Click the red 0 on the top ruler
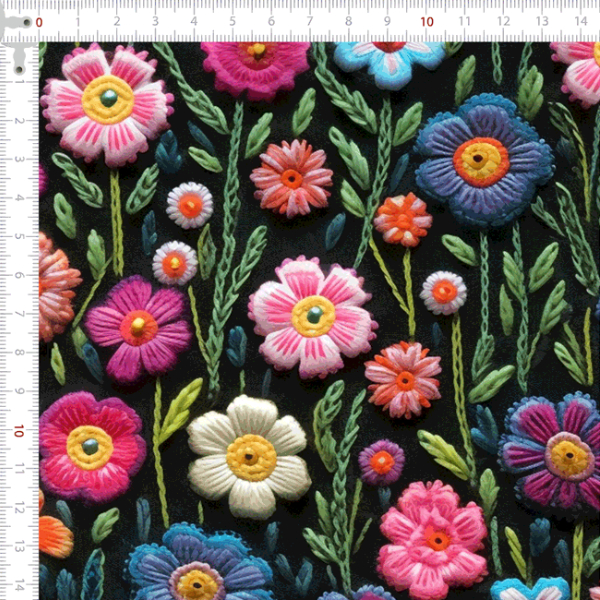Viewport: 600px width, 600px height. (x=39, y=22)
